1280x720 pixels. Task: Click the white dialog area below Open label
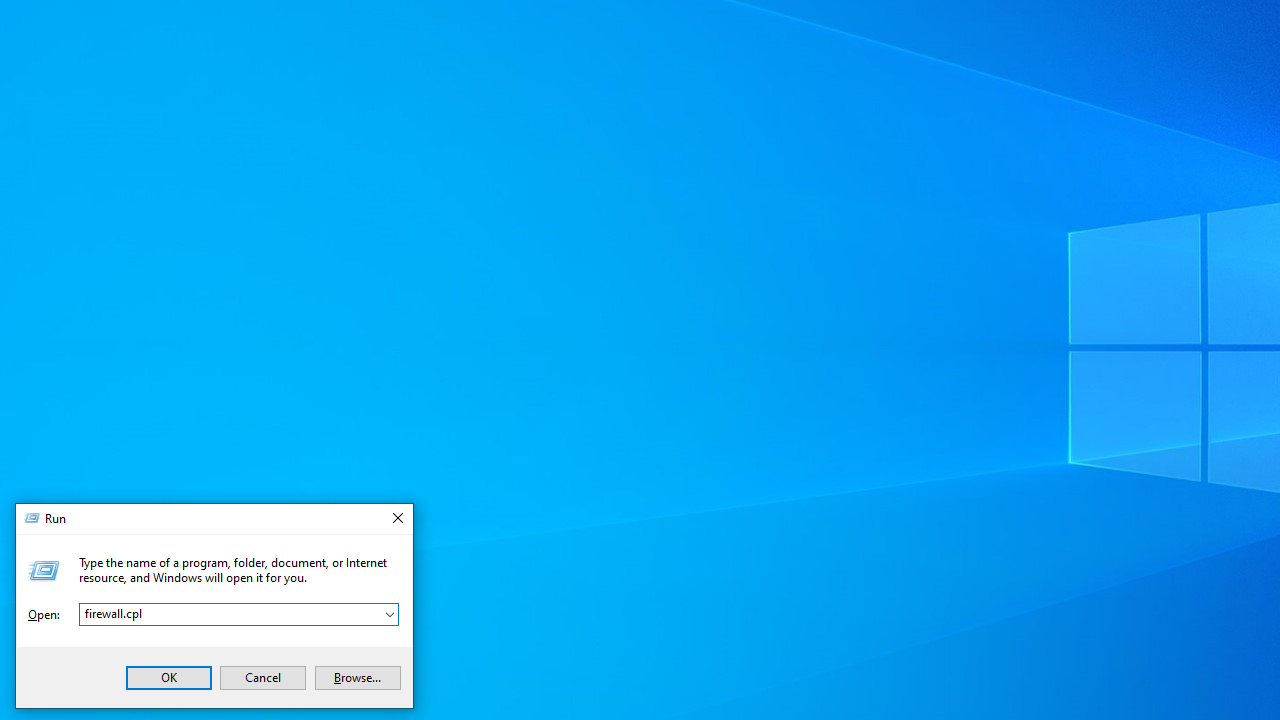44,635
